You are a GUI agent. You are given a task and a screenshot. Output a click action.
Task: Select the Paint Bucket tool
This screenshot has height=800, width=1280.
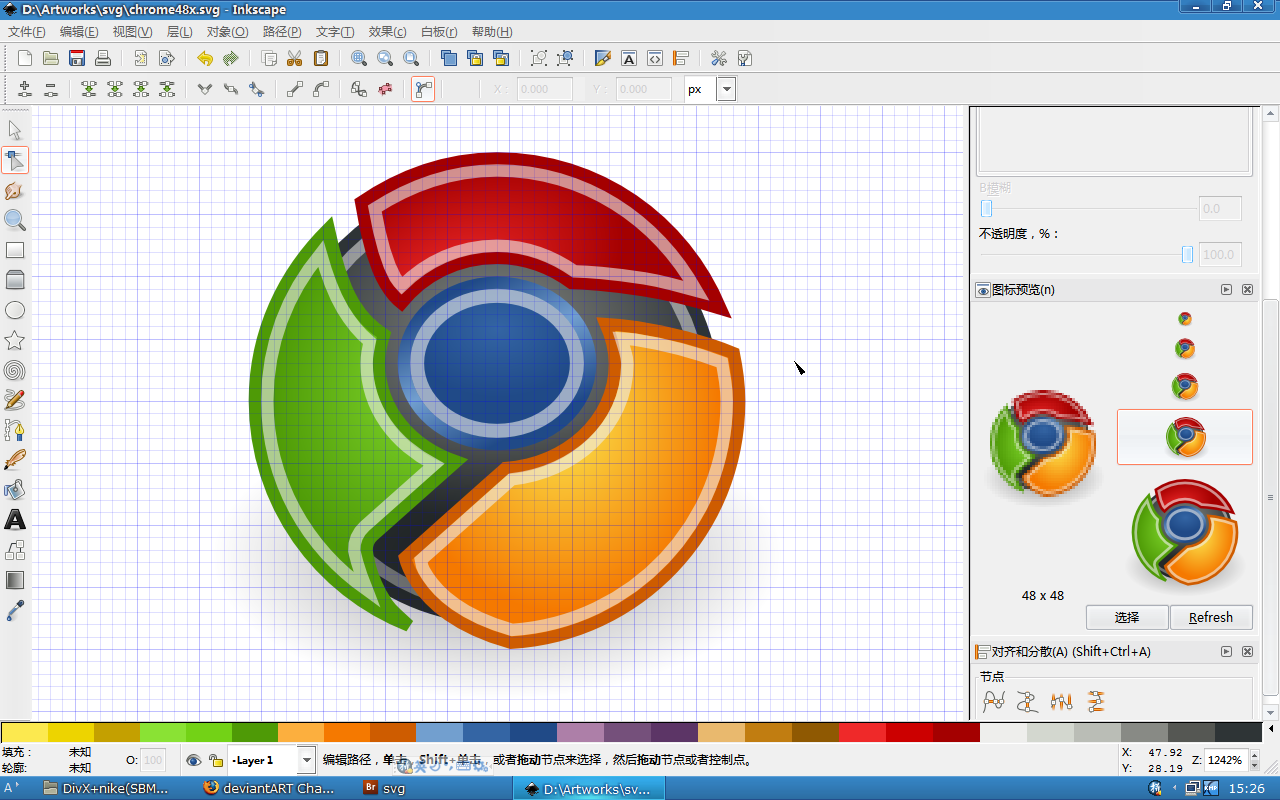[15, 490]
